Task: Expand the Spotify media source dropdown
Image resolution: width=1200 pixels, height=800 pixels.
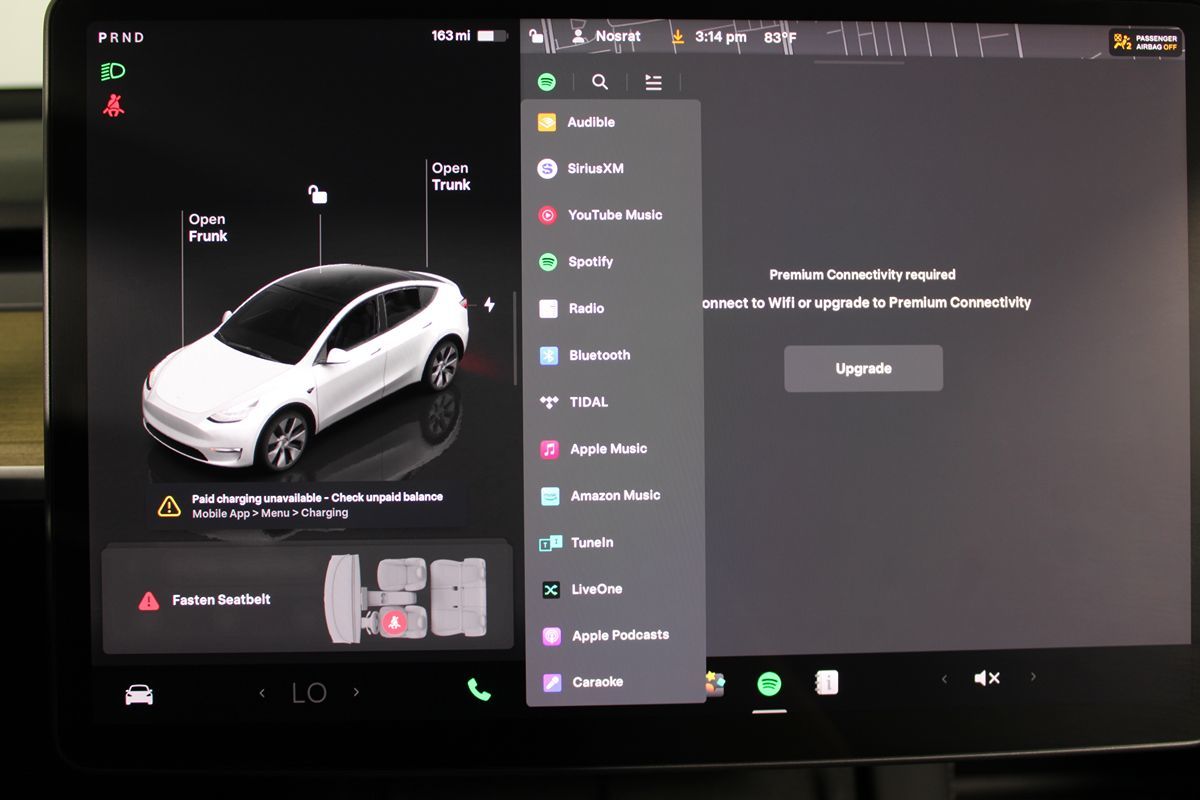Action: coord(547,83)
